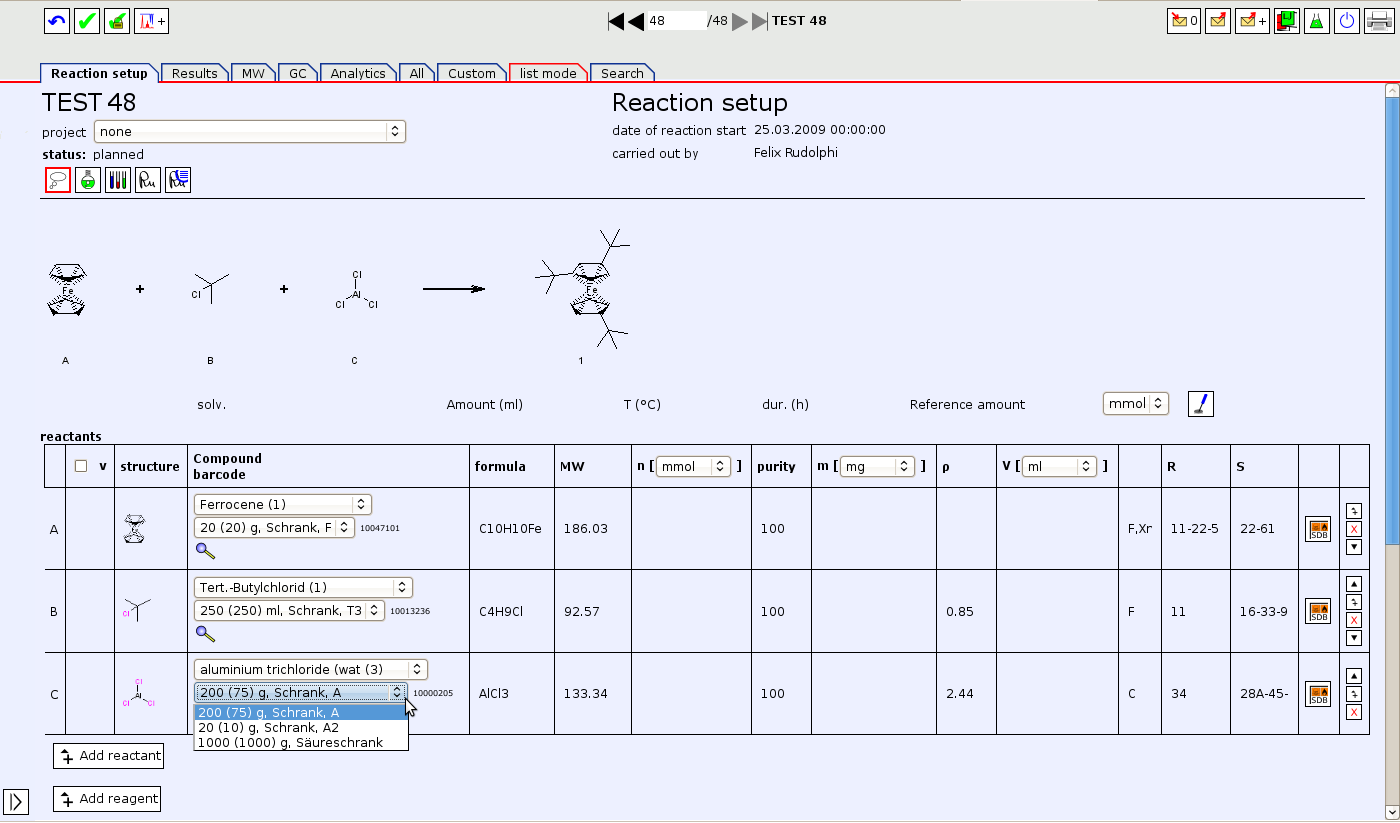Viewport: 1400px width, 823px height.
Task: Open the 20 (20) g, Schrank container dropdown
Action: click(274, 527)
